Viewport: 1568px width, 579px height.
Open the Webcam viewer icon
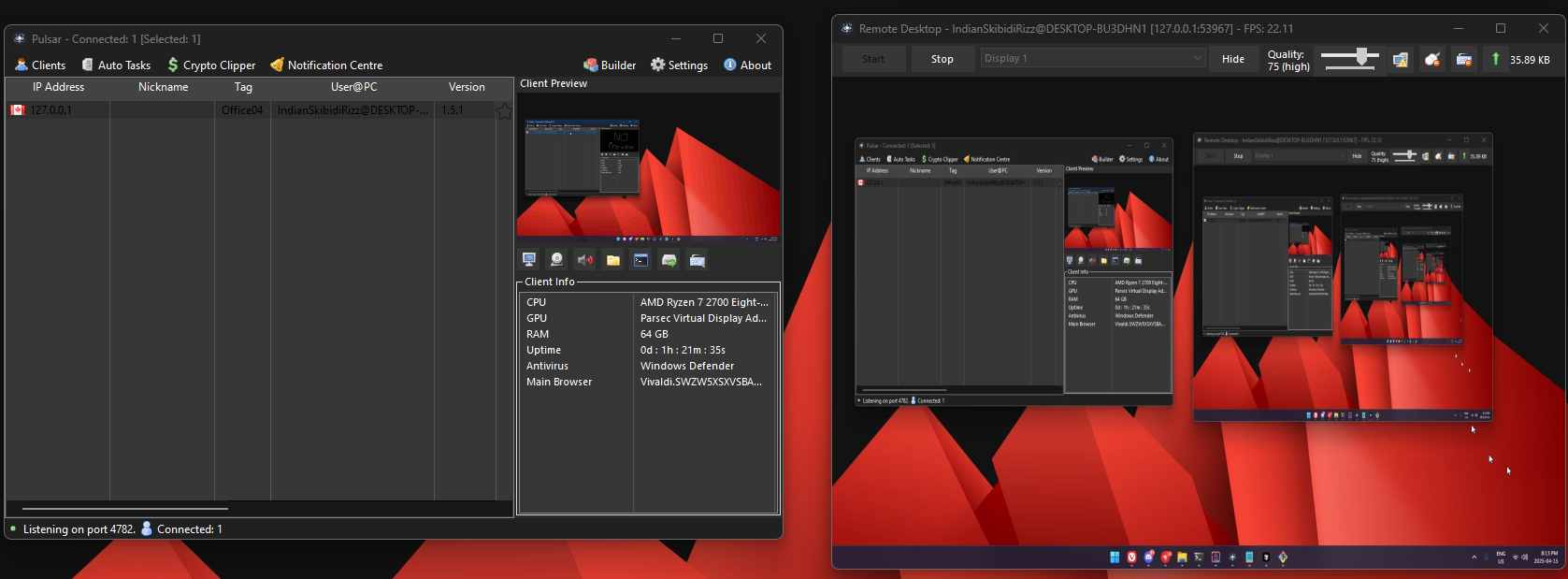click(x=557, y=260)
